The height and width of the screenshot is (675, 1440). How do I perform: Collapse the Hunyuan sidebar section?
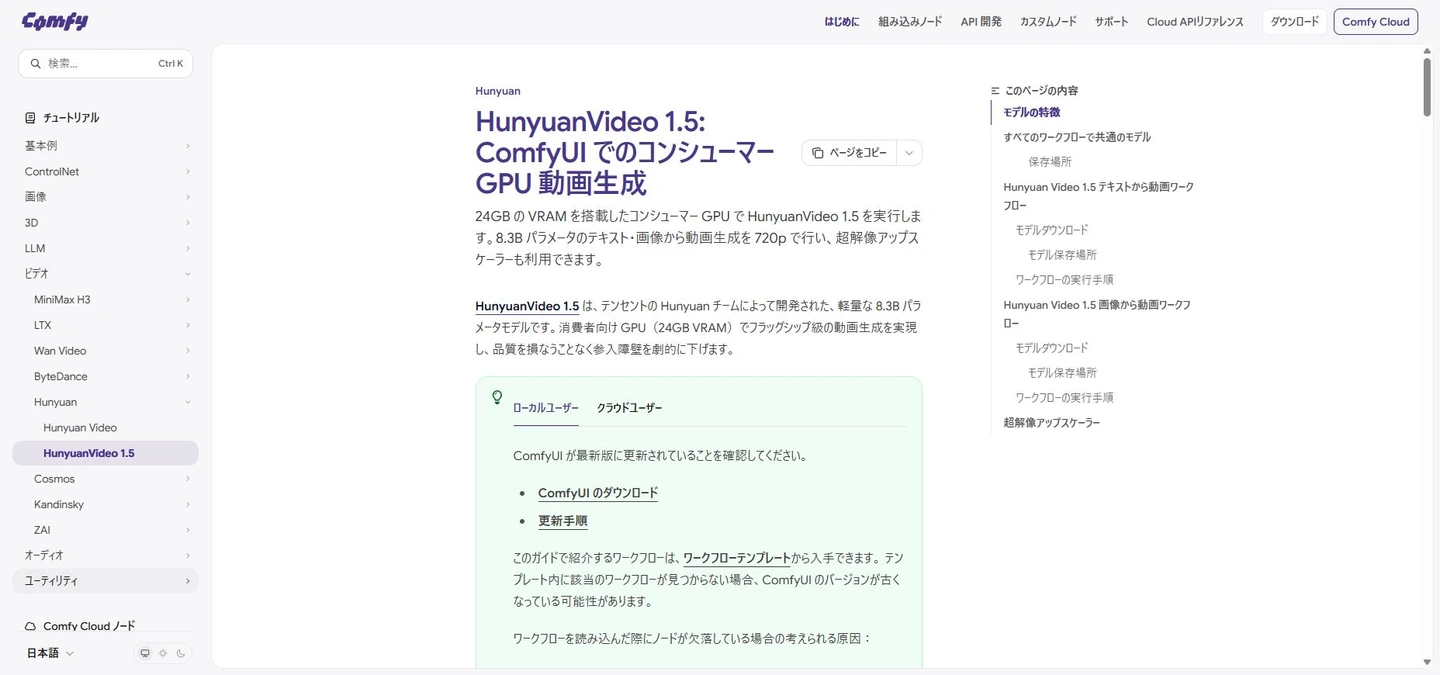(x=105, y=402)
